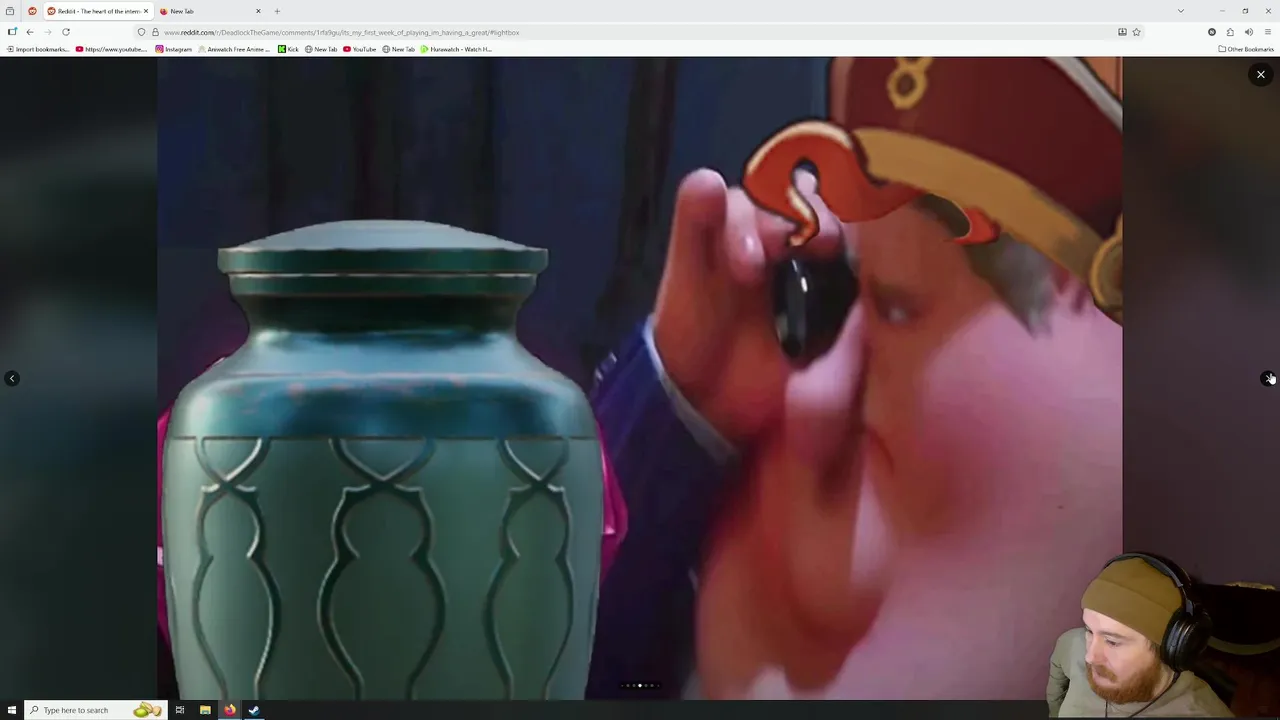The width and height of the screenshot is (1280, 720).
Task: Go back one page
Action: click(x=30, y=32)
